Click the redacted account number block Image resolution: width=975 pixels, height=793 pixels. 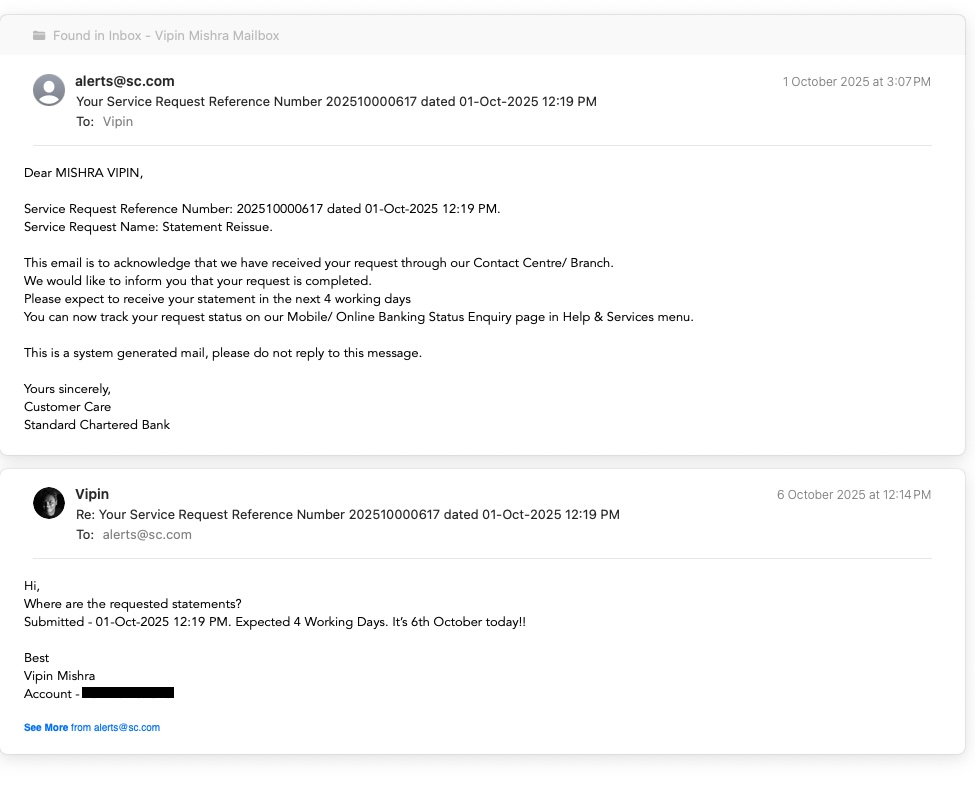128,693
